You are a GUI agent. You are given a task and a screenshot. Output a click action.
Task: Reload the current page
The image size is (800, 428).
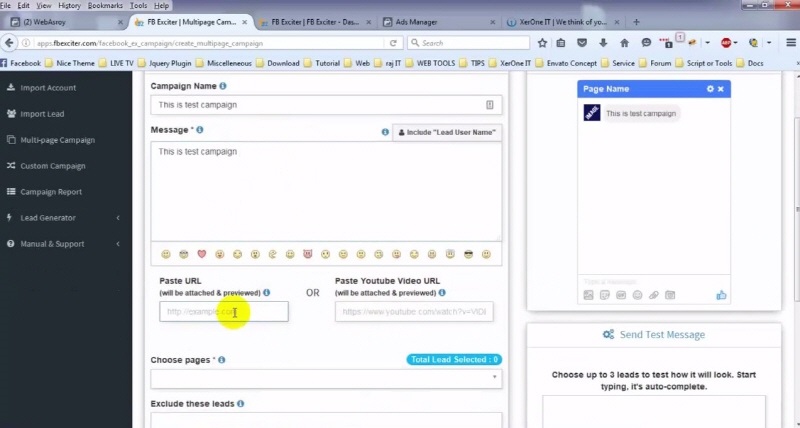[393, 43]
